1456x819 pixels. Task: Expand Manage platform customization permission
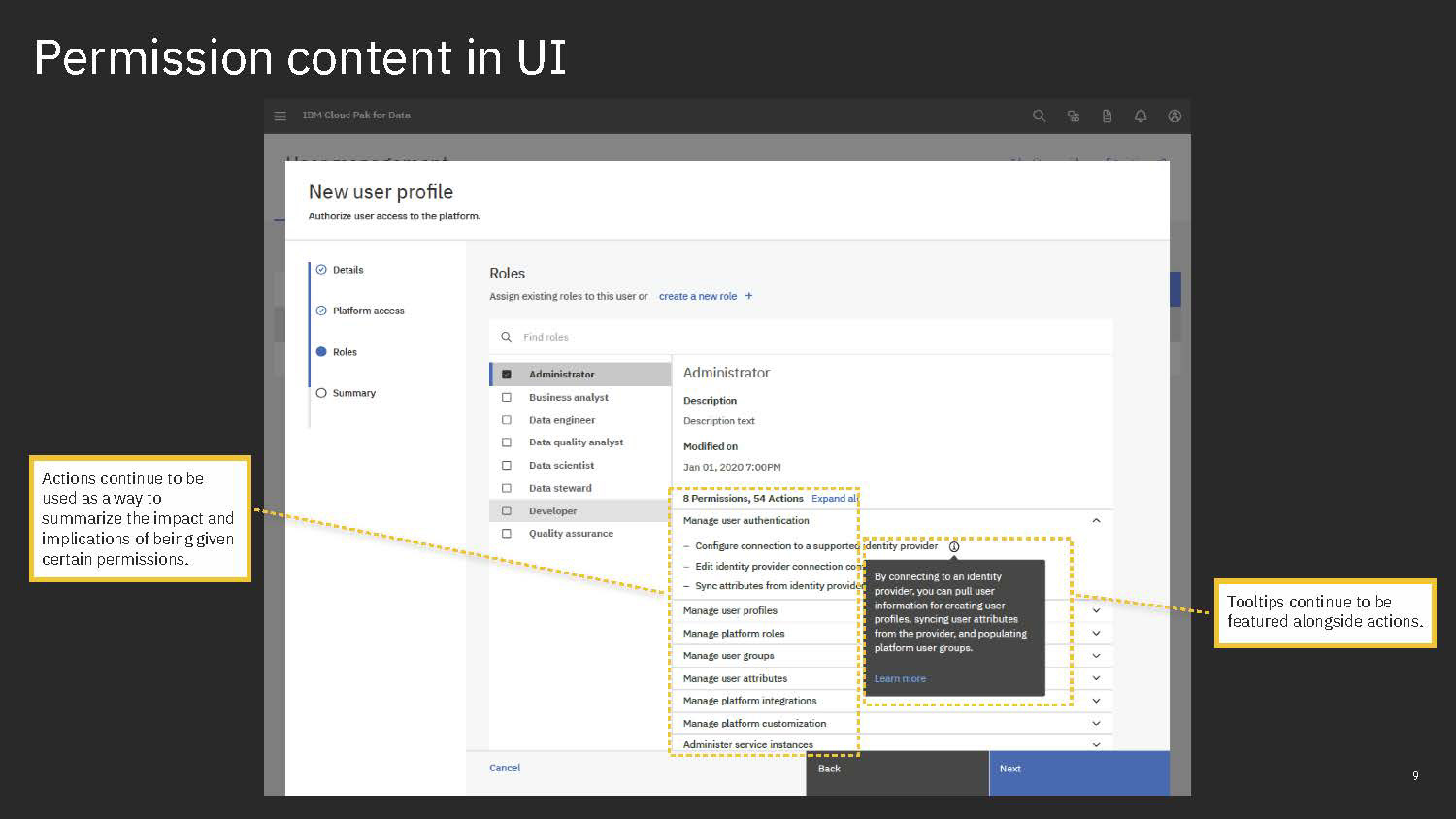coord(1096,723)
